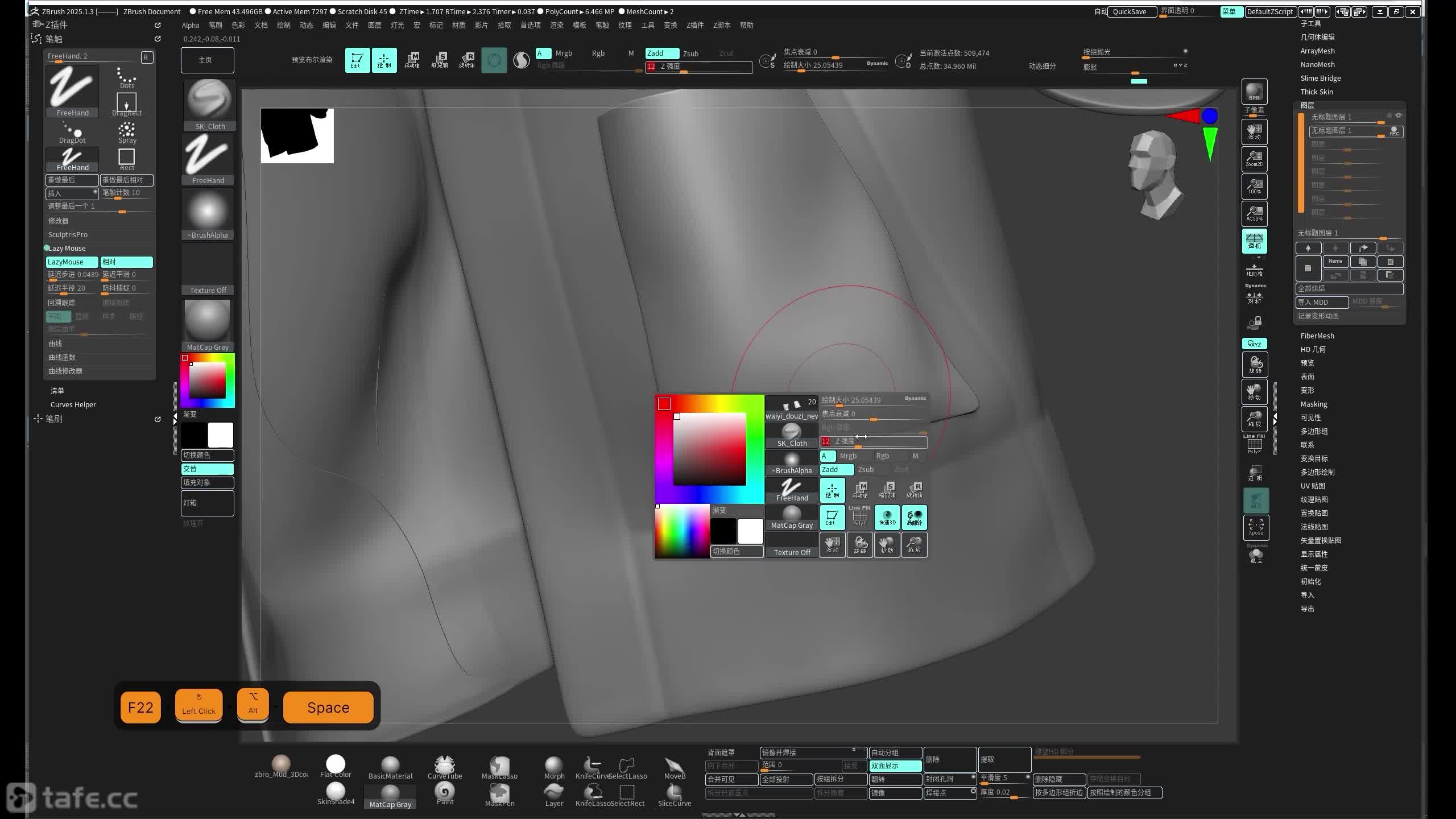This screenshot has width=1456, height=819.
Task: Click the QuickSave button
Action: tap(1132, 11)
